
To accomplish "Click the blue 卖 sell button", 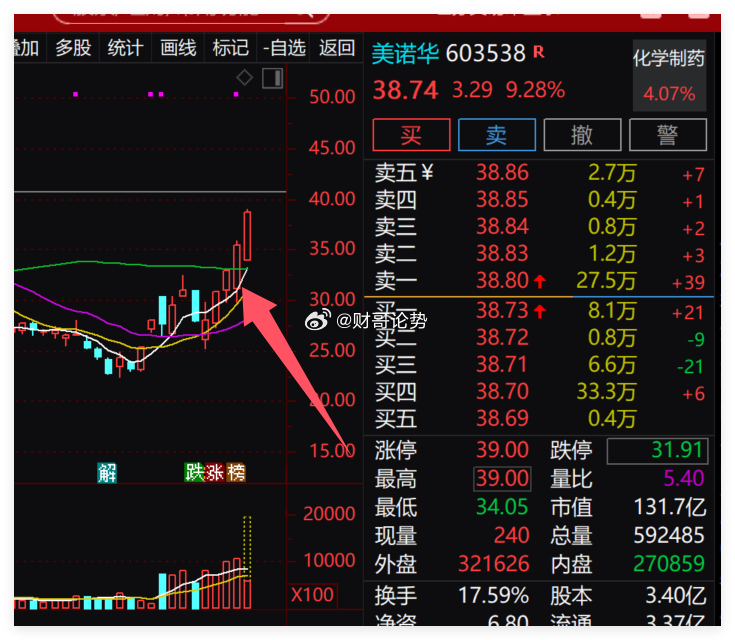I will [x=496, y=135].
